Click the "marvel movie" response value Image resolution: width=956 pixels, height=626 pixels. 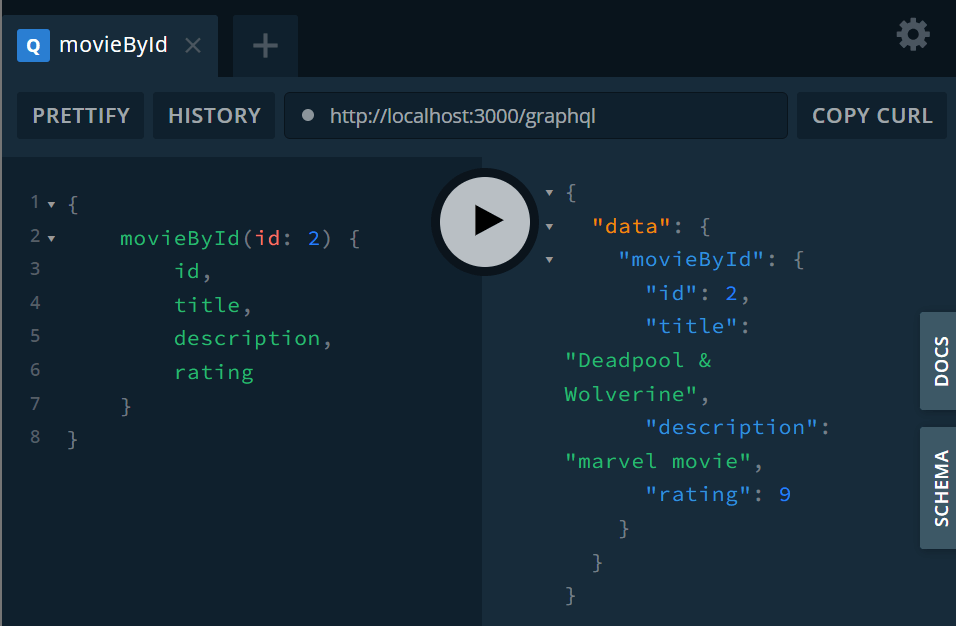[x=658, y=461]
